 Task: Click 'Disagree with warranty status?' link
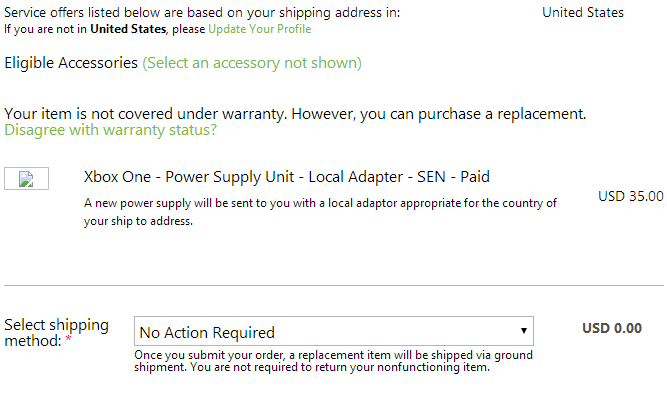tap(110, 131)
